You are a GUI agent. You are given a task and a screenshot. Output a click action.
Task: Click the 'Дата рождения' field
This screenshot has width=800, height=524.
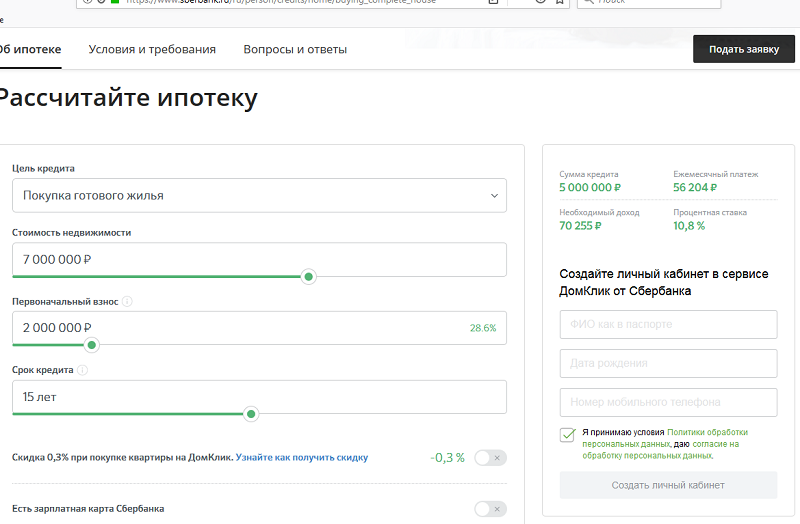tap(668, 363)
